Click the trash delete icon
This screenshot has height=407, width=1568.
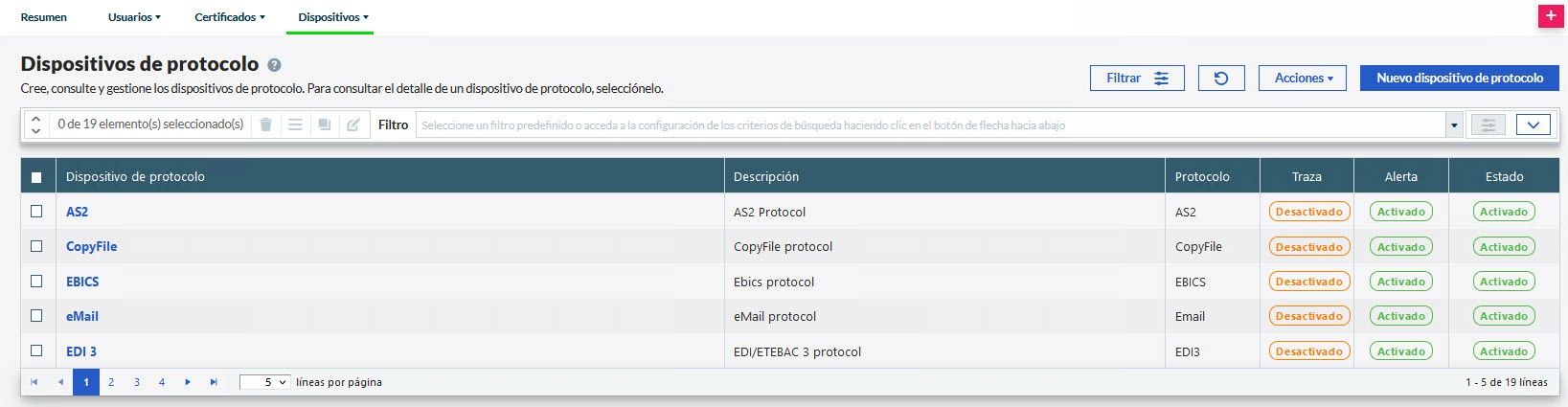click(x=266, y=124)
